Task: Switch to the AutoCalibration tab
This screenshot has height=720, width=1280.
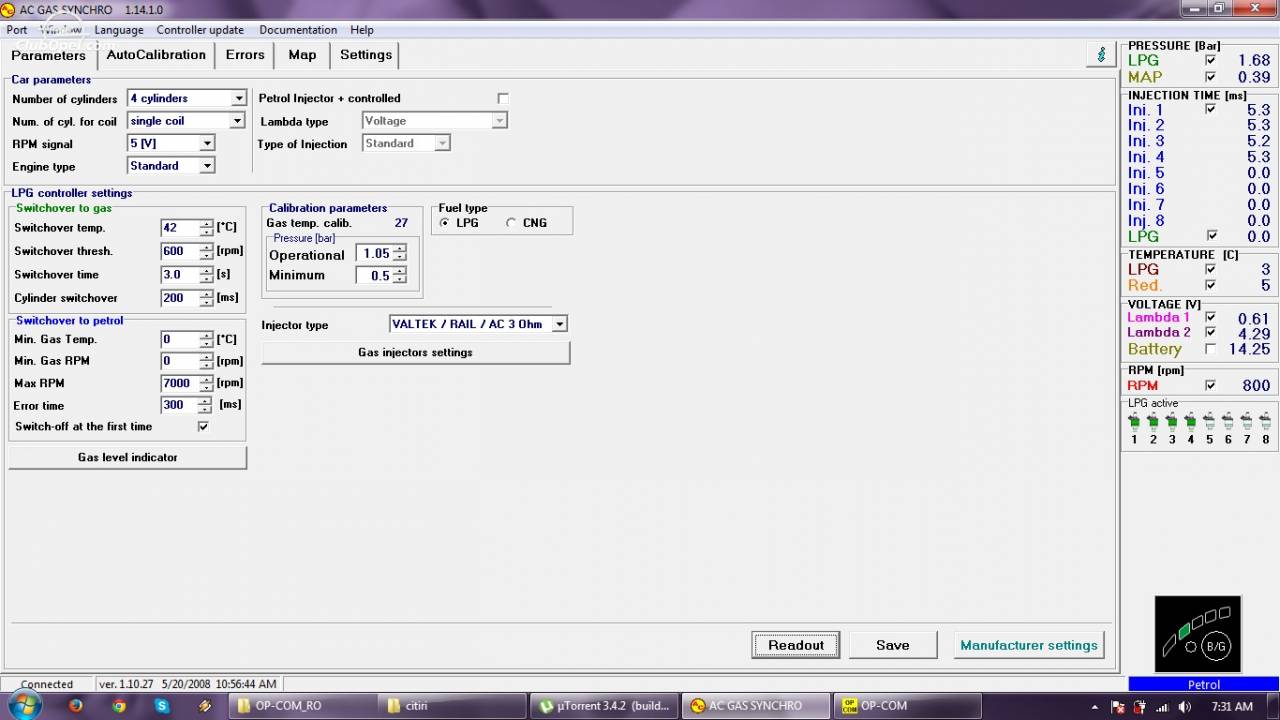Action: 156,55
